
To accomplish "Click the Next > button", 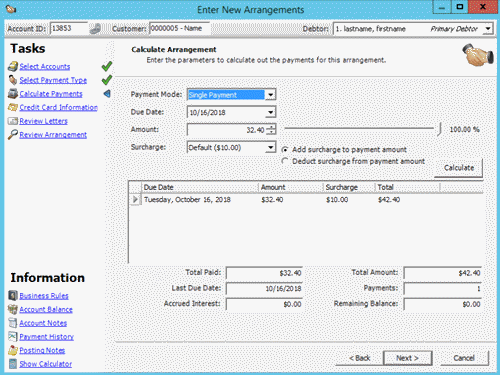I will click(408, 358).
